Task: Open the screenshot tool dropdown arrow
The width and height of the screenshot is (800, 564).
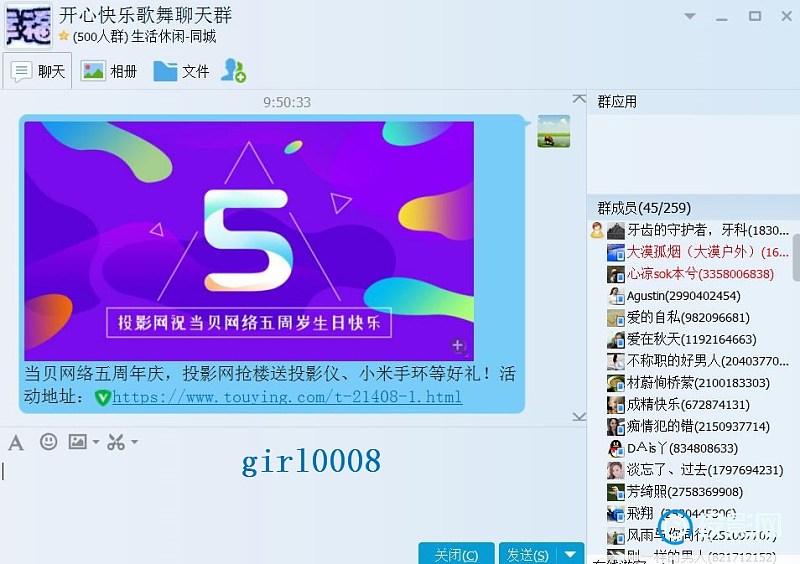Action: click(x=134, y=442)
